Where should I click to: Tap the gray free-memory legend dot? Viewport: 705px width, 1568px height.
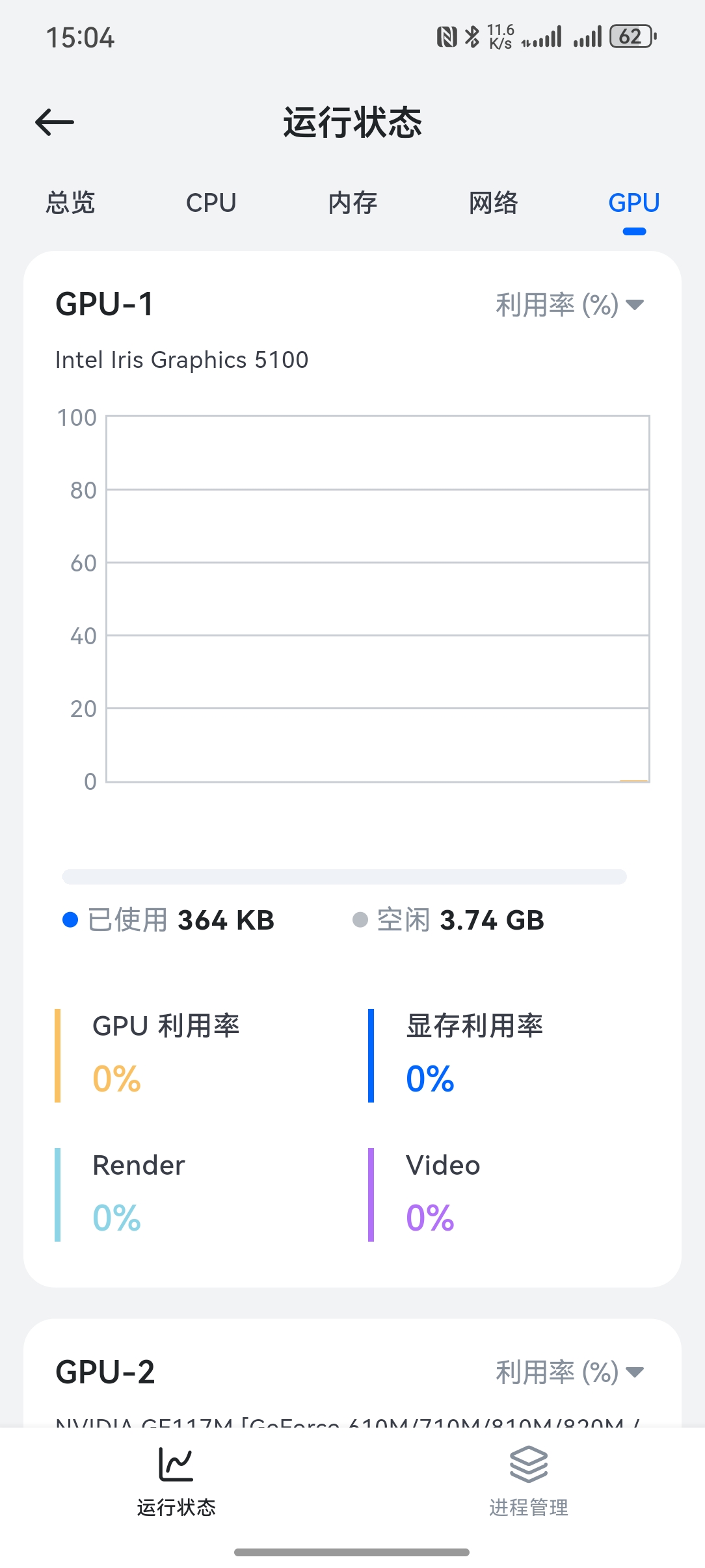tap(360, 920)
